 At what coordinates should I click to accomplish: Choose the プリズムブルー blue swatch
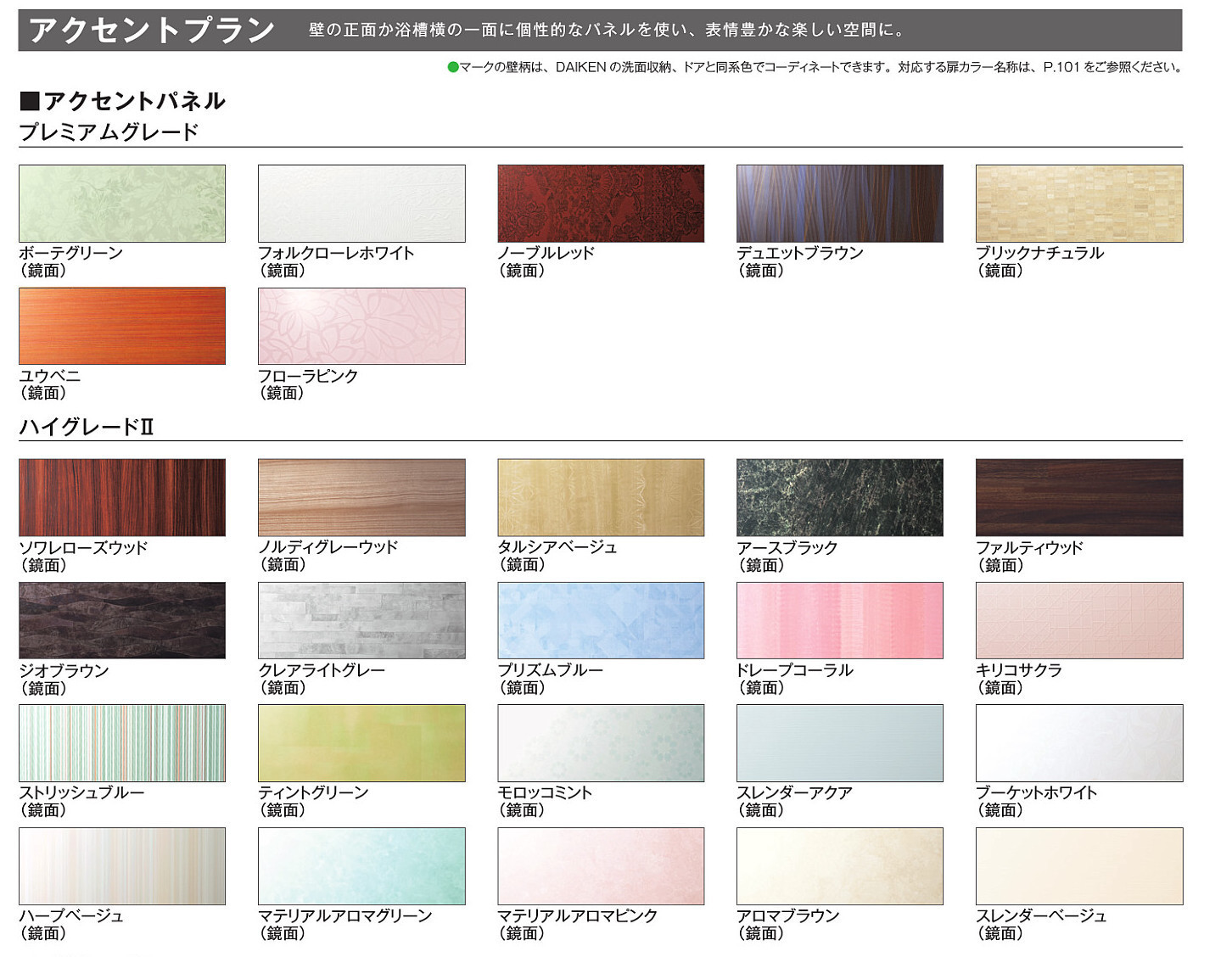[x=601, y=620]
